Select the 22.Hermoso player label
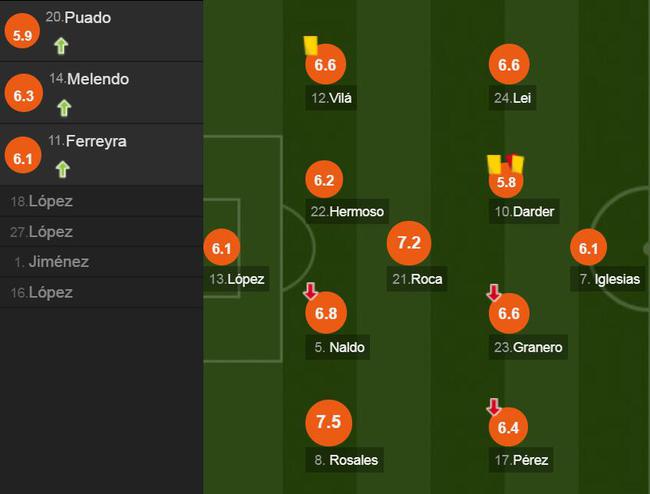 click(347, 211)
